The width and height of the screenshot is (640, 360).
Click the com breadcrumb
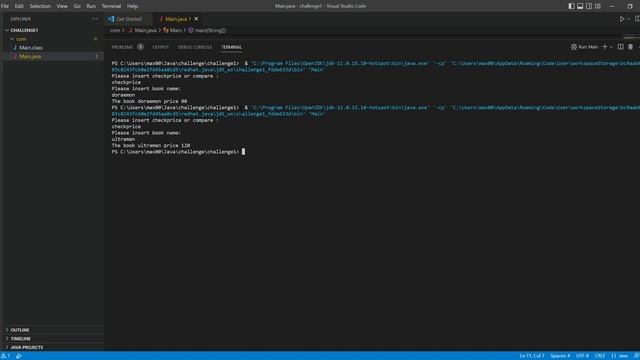click(115, 30)
